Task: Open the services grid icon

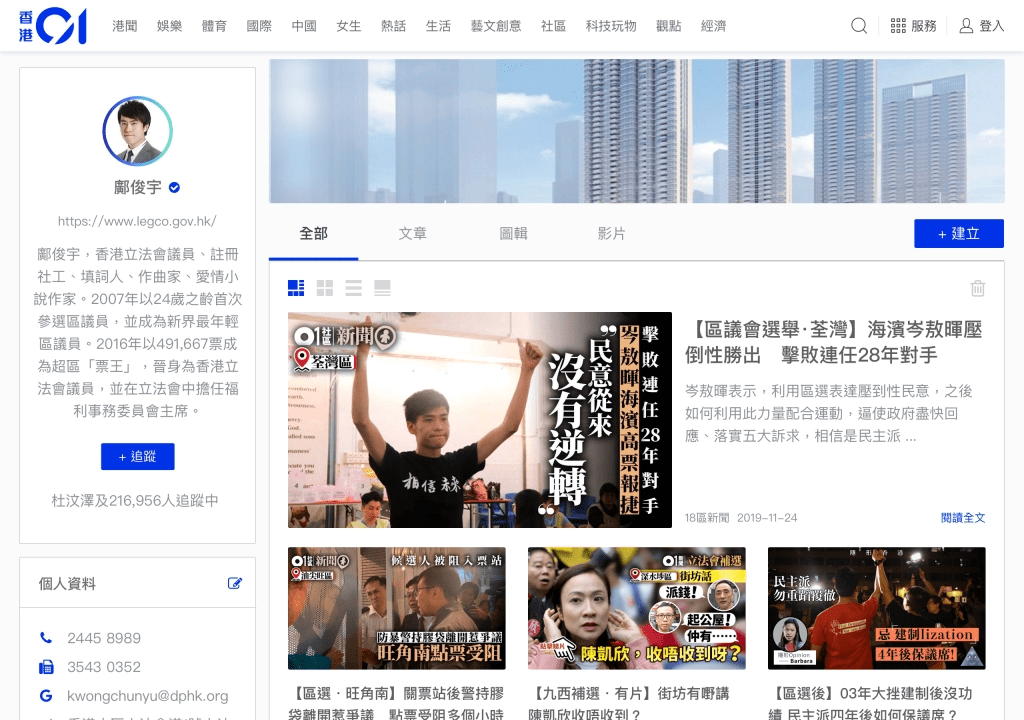Action: click(x=898, y=25)
